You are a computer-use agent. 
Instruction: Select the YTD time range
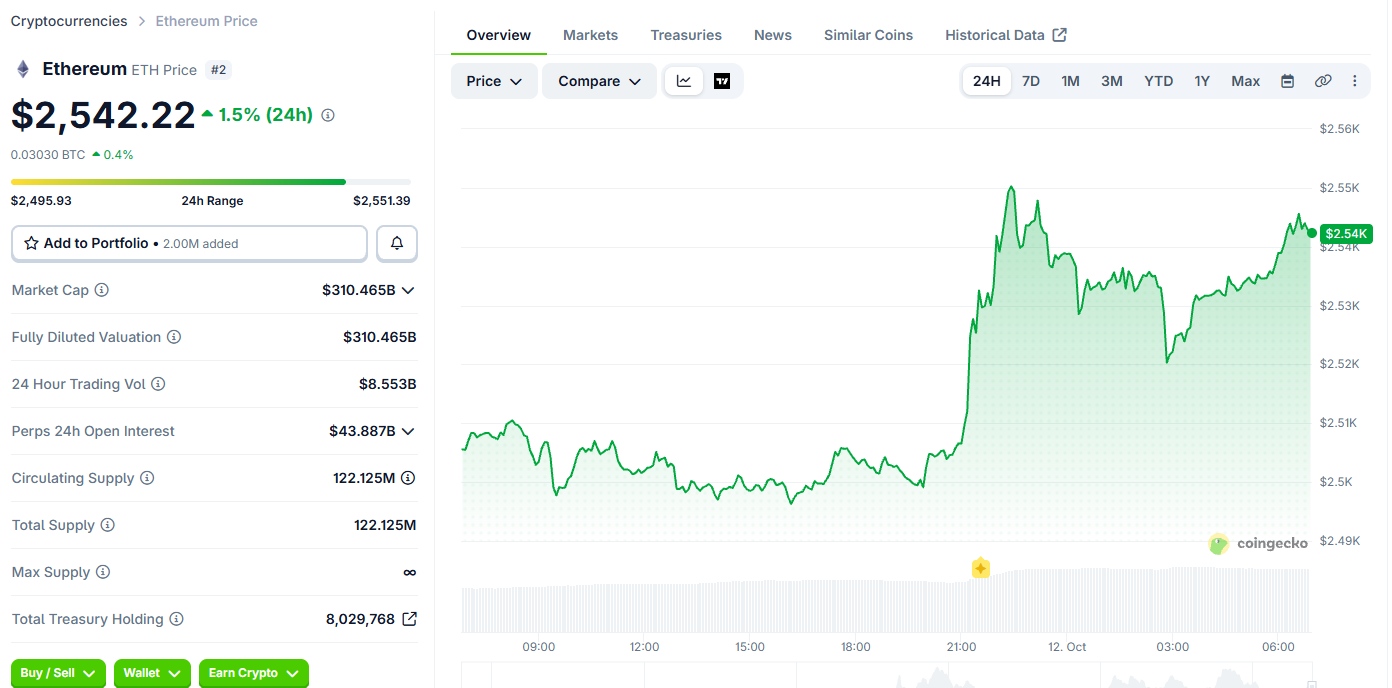(x=1159, y=81)
